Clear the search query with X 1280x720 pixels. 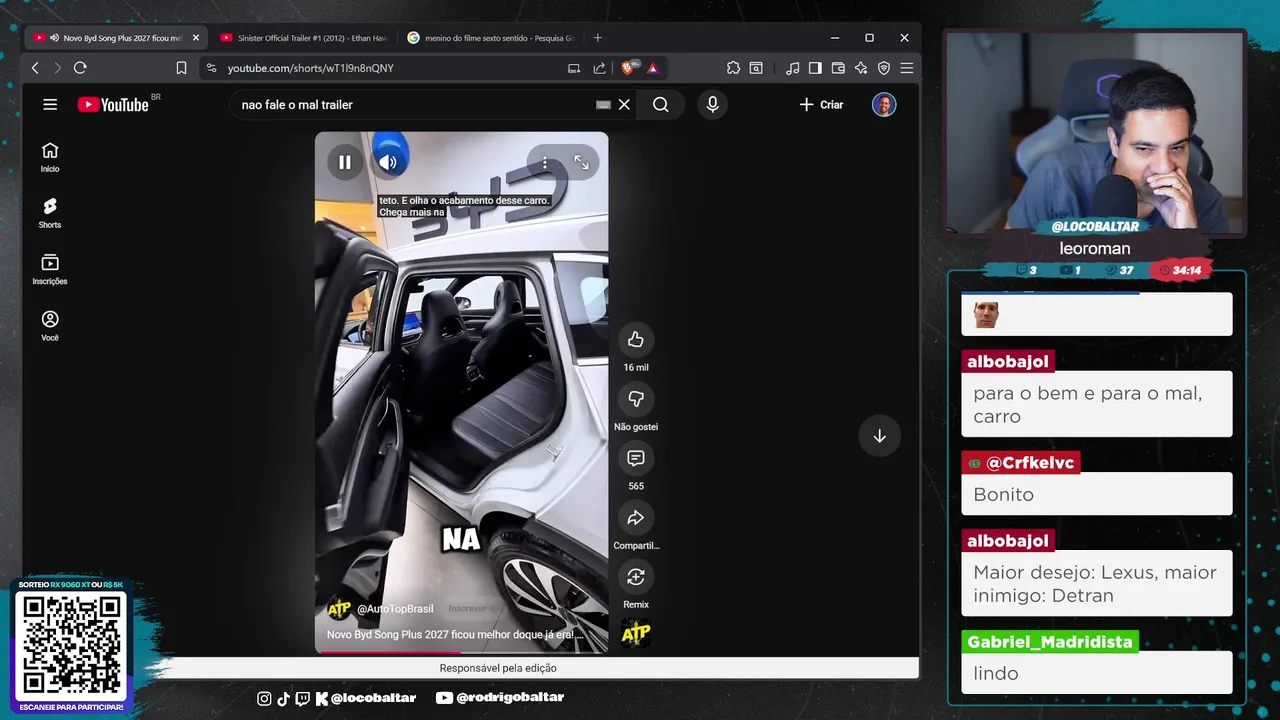624,104
